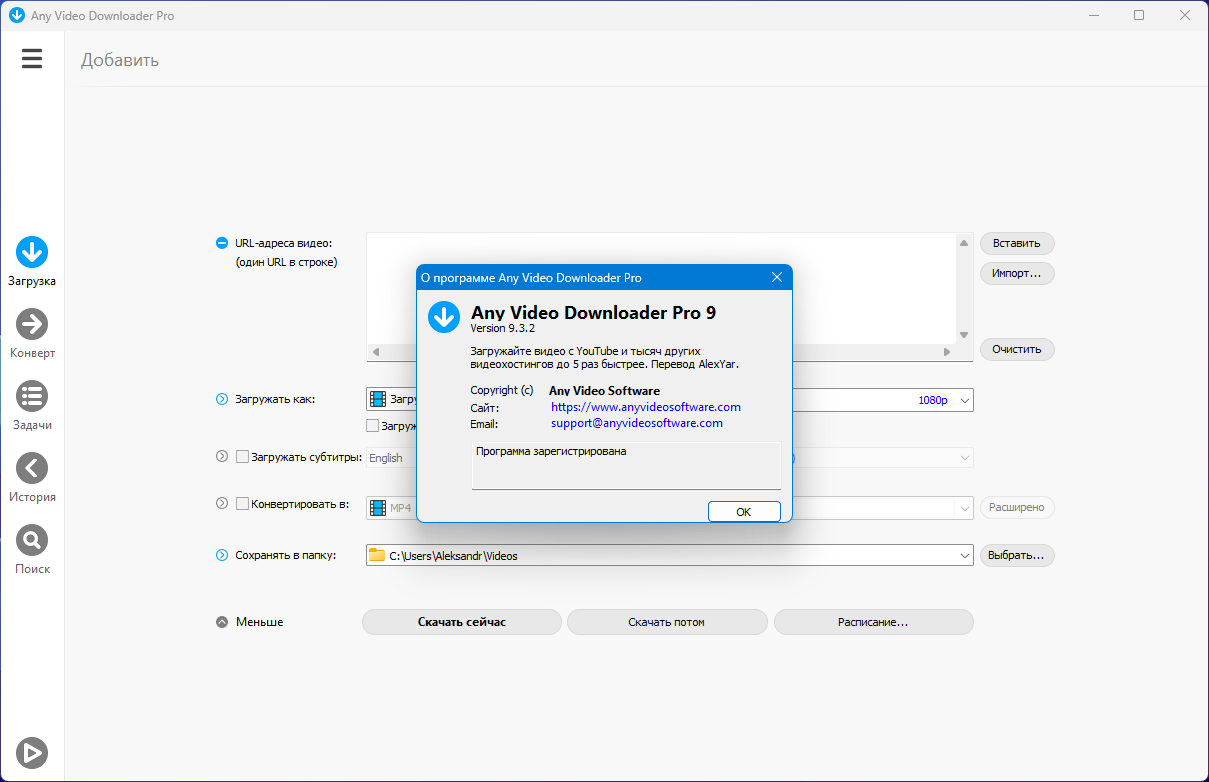Show the История section
The image size is (1209, 782).
click(32, 478)
